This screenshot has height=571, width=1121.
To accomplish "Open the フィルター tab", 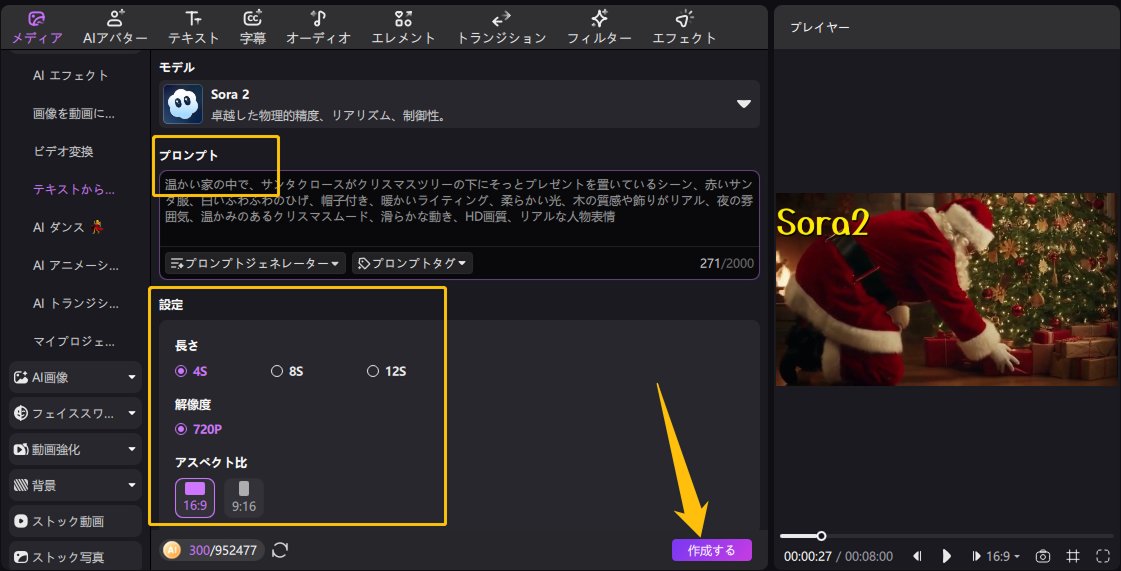I will point(599,28).
